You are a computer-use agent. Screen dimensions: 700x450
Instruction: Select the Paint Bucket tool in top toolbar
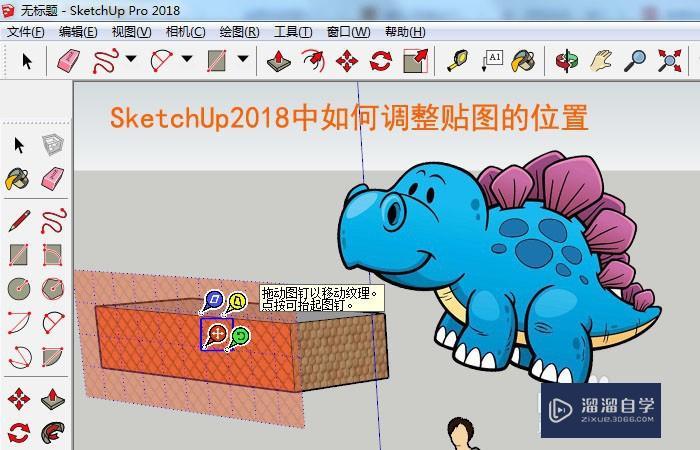(523, 61)
